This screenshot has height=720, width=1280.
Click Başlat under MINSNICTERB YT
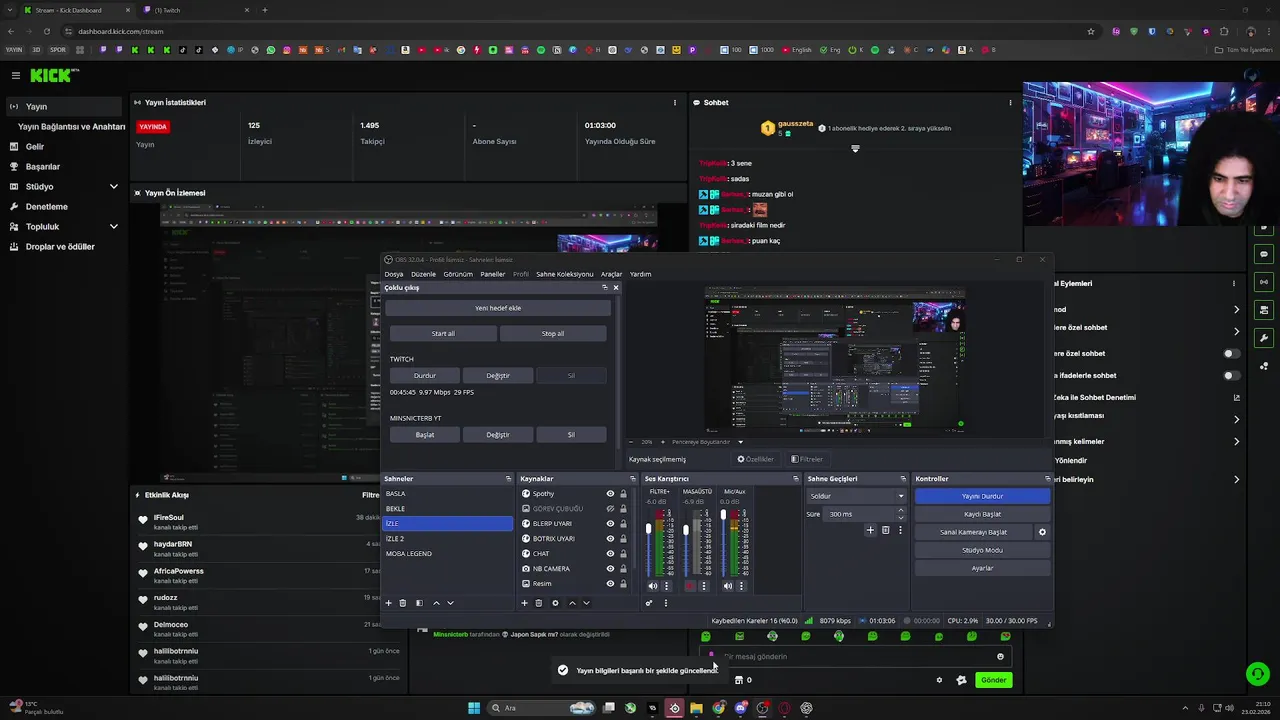click(x=425, y=435)
